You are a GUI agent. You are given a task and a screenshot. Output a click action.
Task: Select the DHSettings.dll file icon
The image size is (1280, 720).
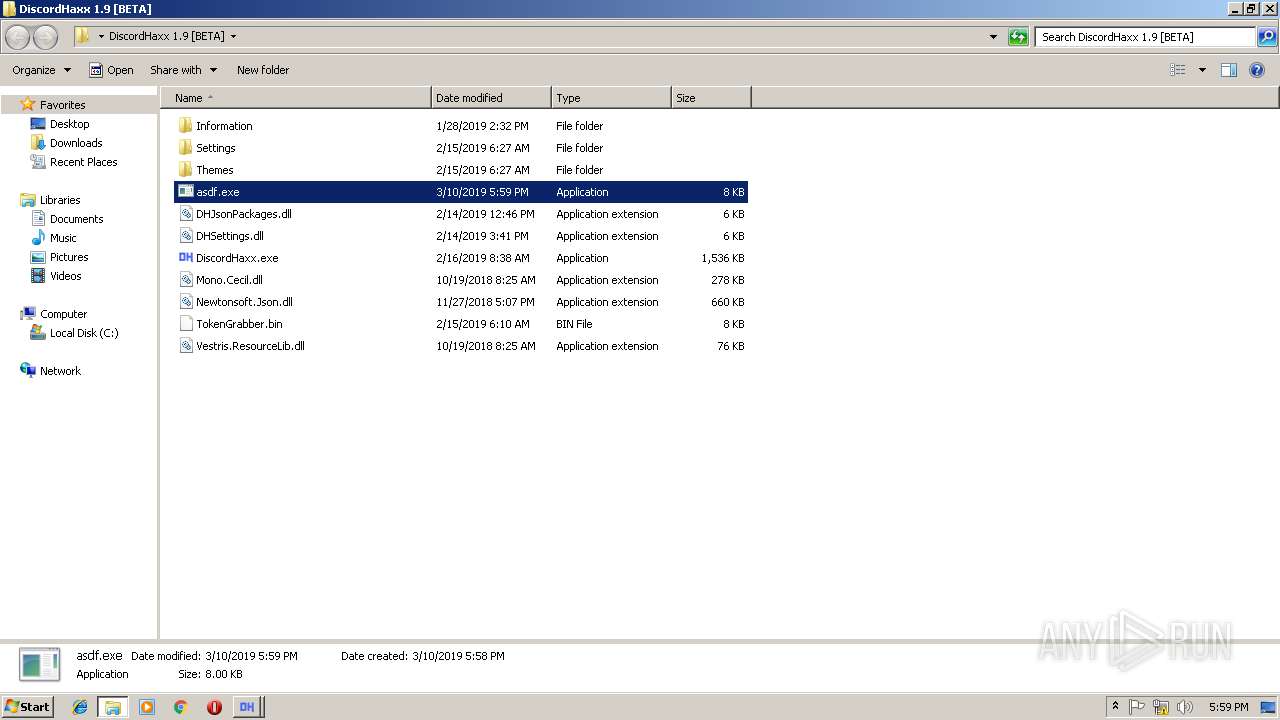[185, 236]
